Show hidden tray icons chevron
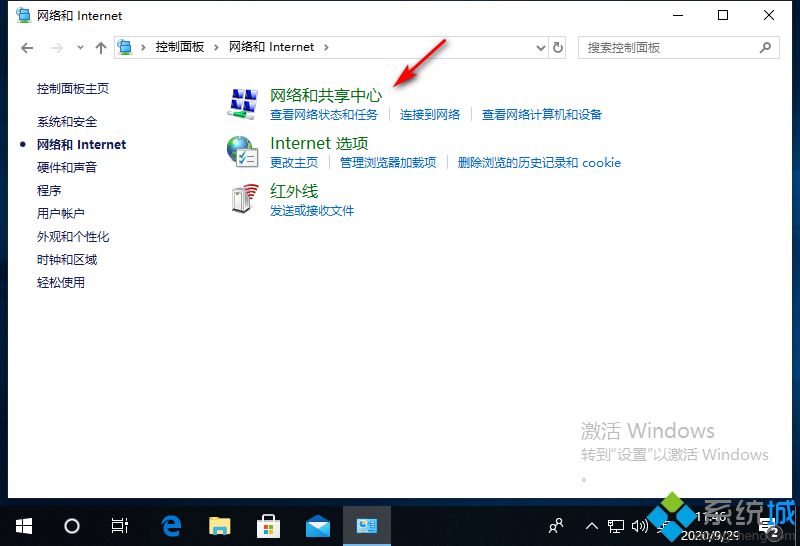 [591, 526]
